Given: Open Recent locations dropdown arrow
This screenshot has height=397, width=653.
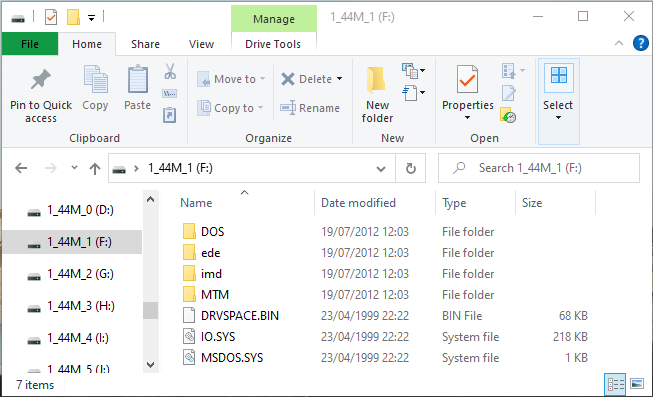Looking at the screenshot, I should [74, 168].
